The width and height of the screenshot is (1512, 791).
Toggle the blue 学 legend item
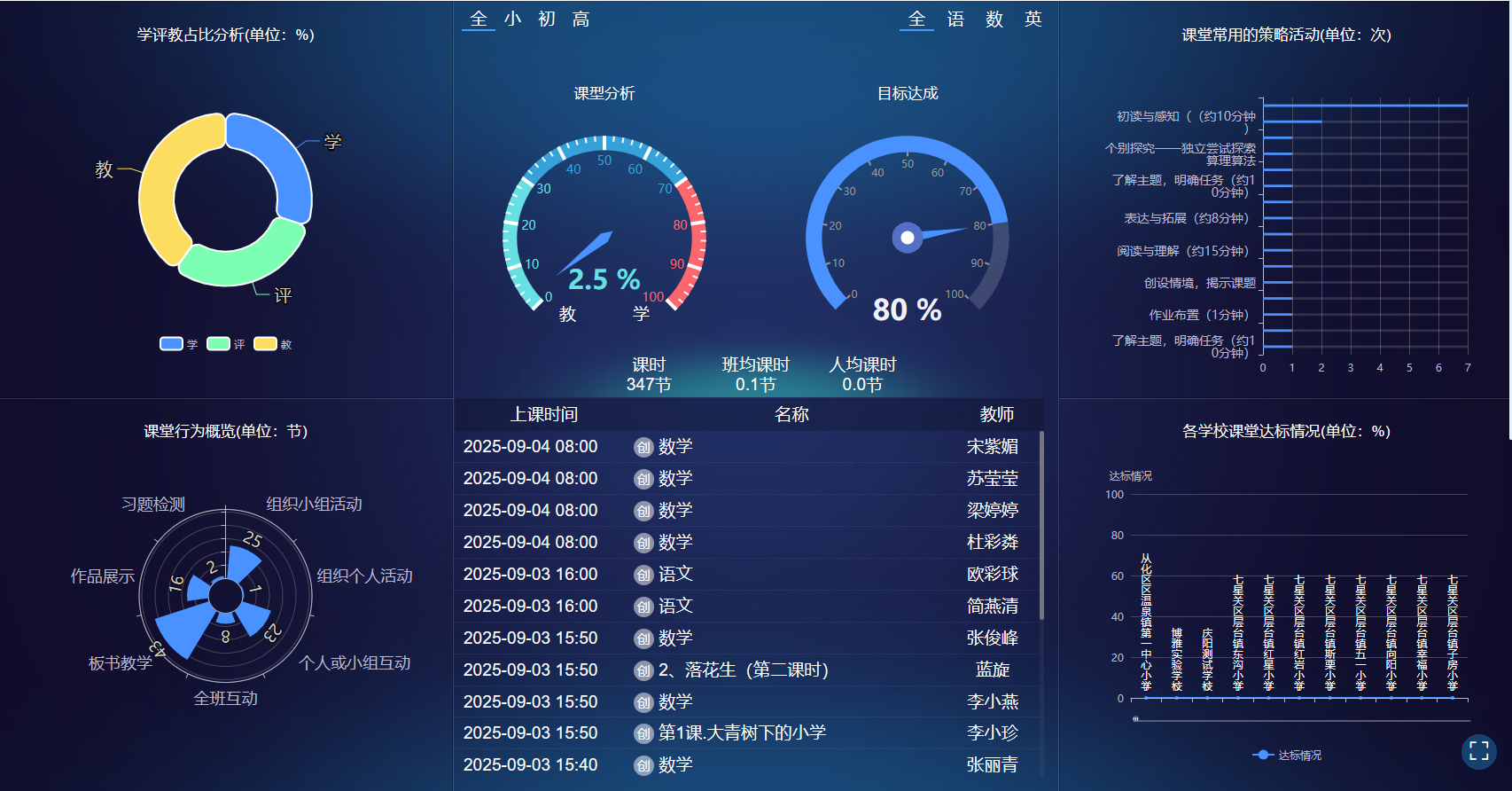click(x=171, y=344)
